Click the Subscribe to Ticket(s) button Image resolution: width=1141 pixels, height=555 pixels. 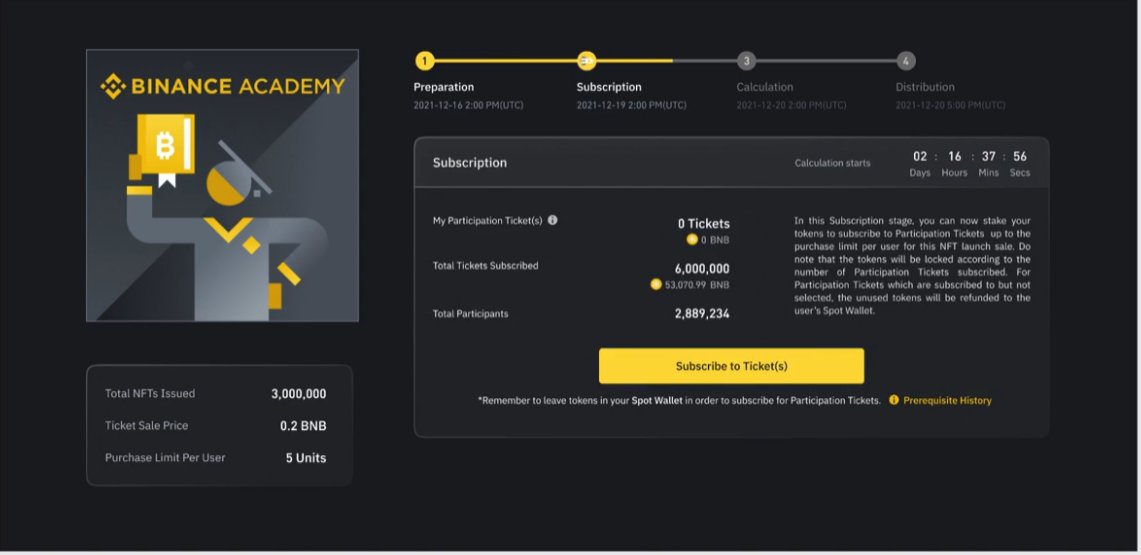(731, 366)
